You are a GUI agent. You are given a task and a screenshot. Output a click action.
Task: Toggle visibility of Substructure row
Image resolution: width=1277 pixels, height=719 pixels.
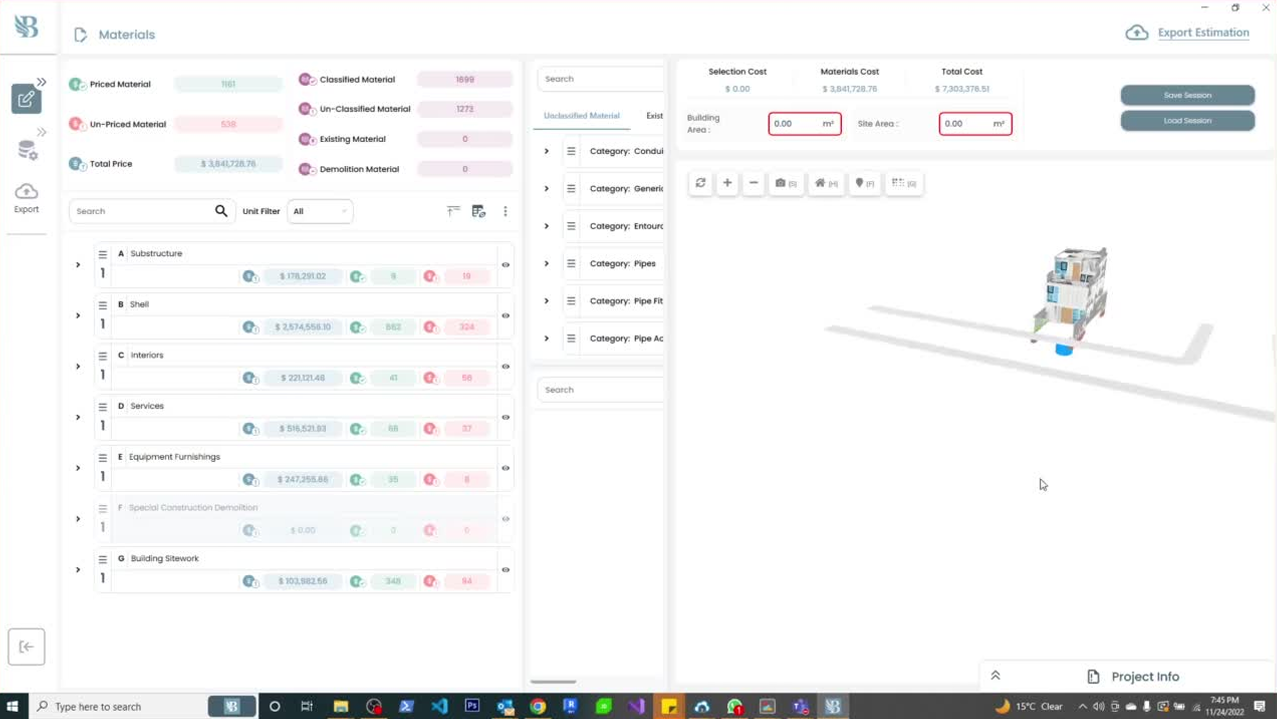pos(505,265)
